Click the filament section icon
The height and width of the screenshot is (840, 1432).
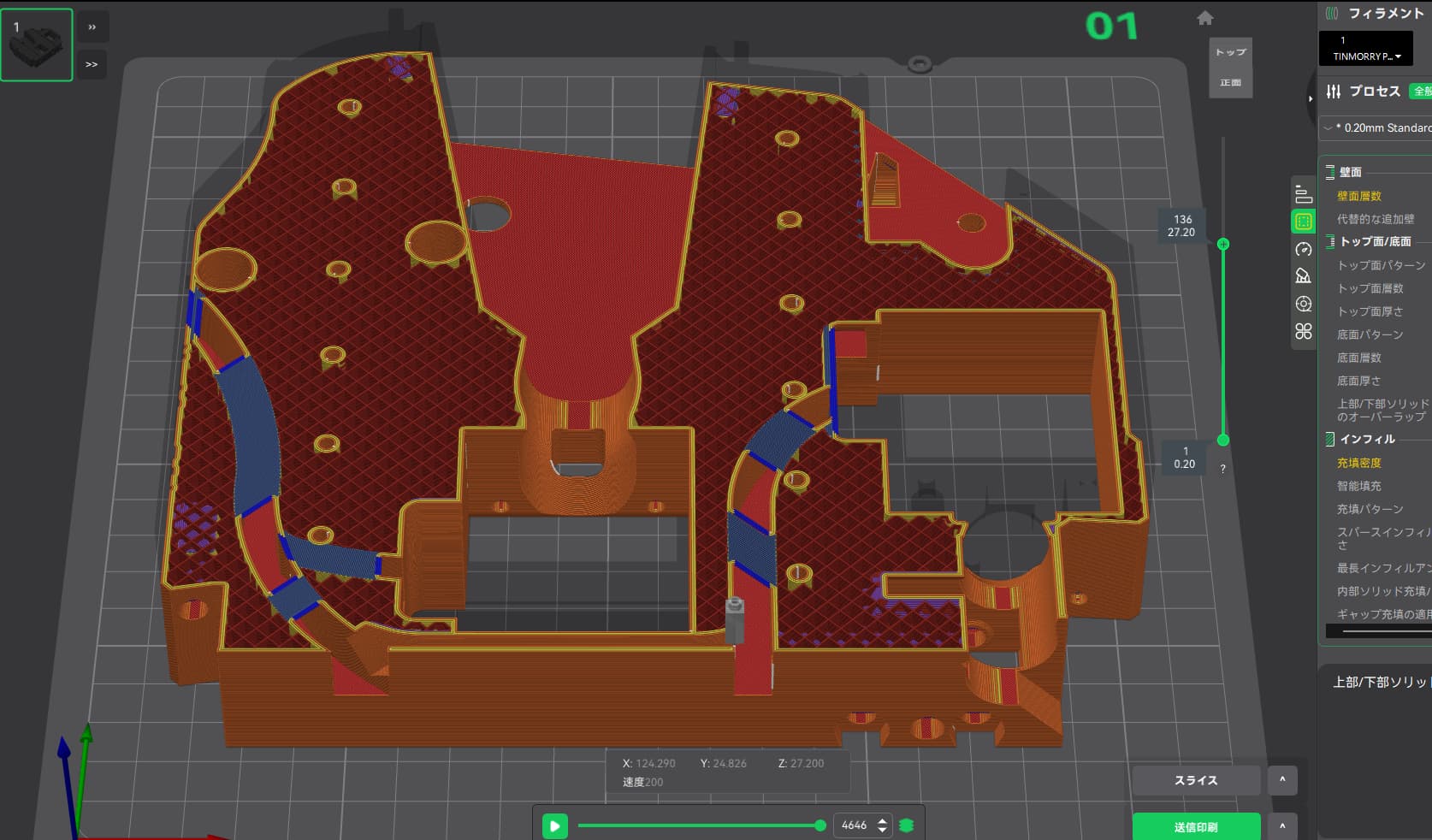(x=1331, y=13)
